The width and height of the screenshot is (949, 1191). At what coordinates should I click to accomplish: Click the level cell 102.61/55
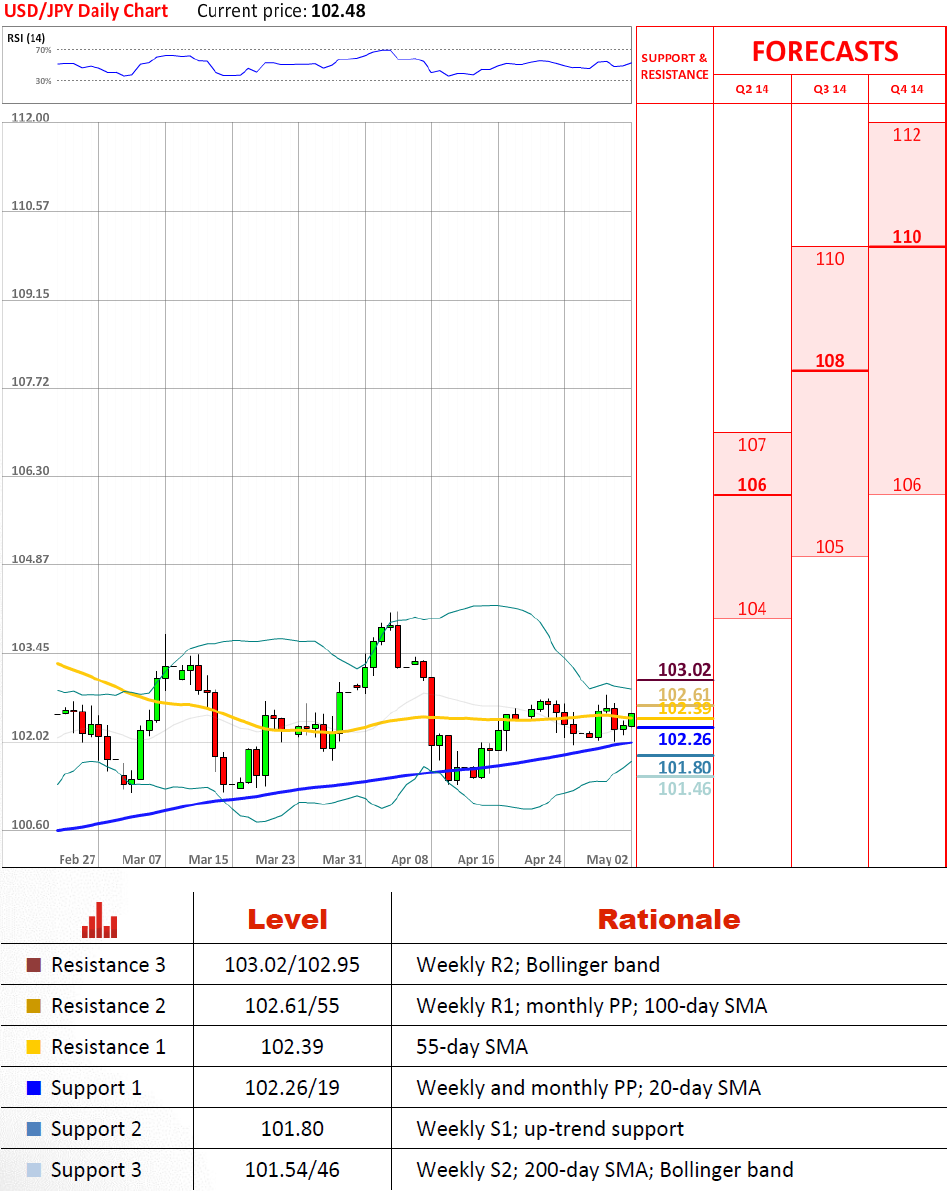pyautogui.click(x=292, y=1006)
